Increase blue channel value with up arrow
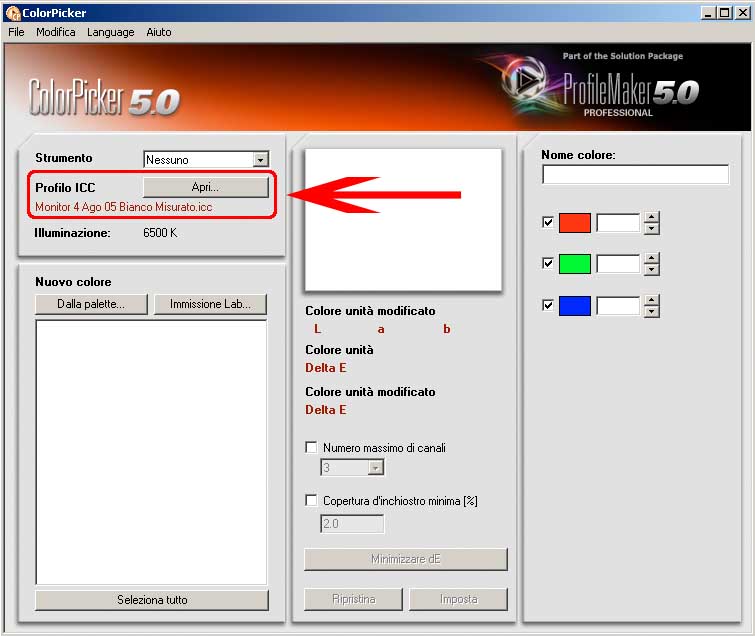 (651, 300)
